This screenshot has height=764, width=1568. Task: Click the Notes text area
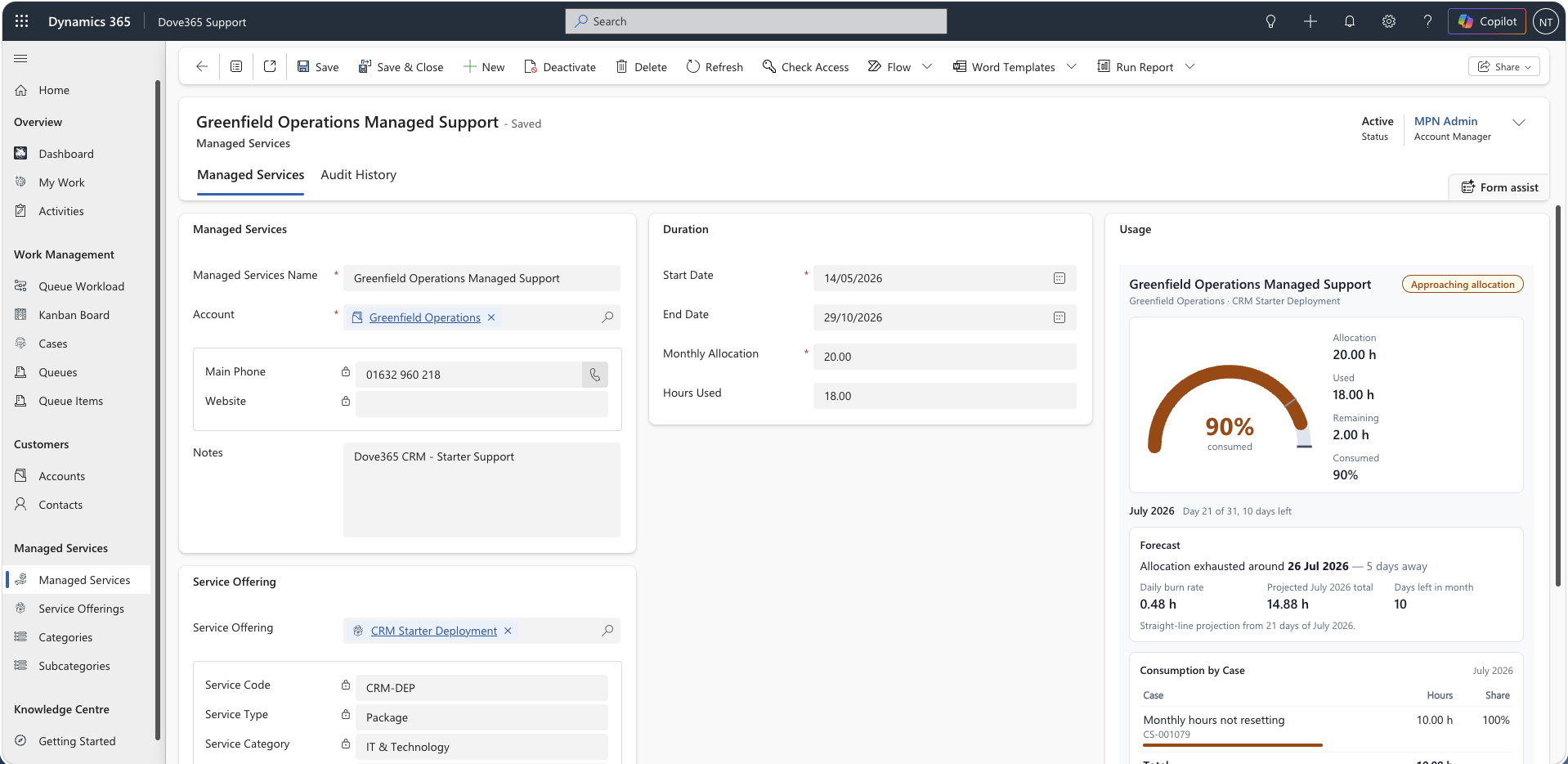click(482, 490)
